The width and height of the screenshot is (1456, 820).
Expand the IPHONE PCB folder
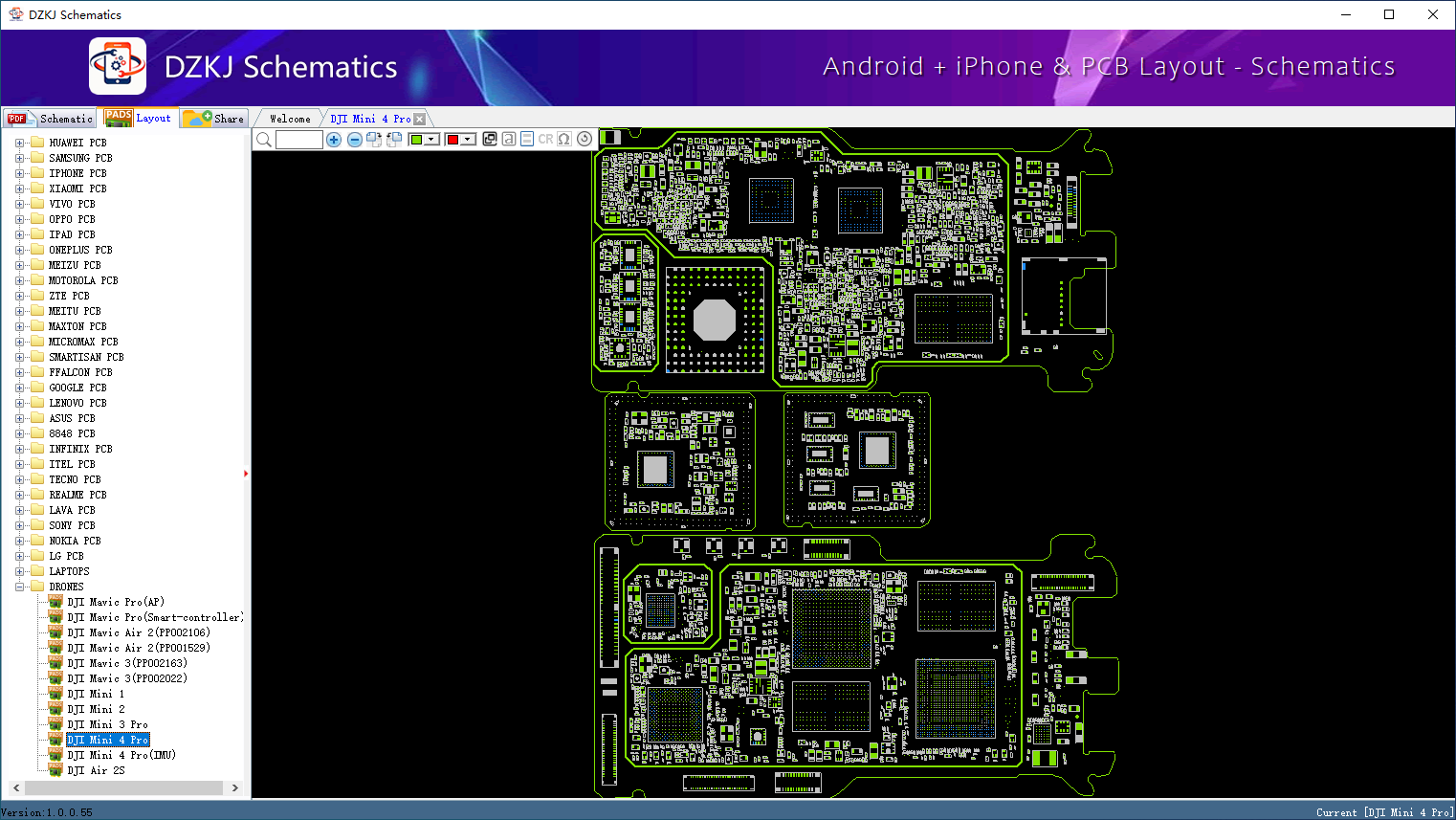19,173
